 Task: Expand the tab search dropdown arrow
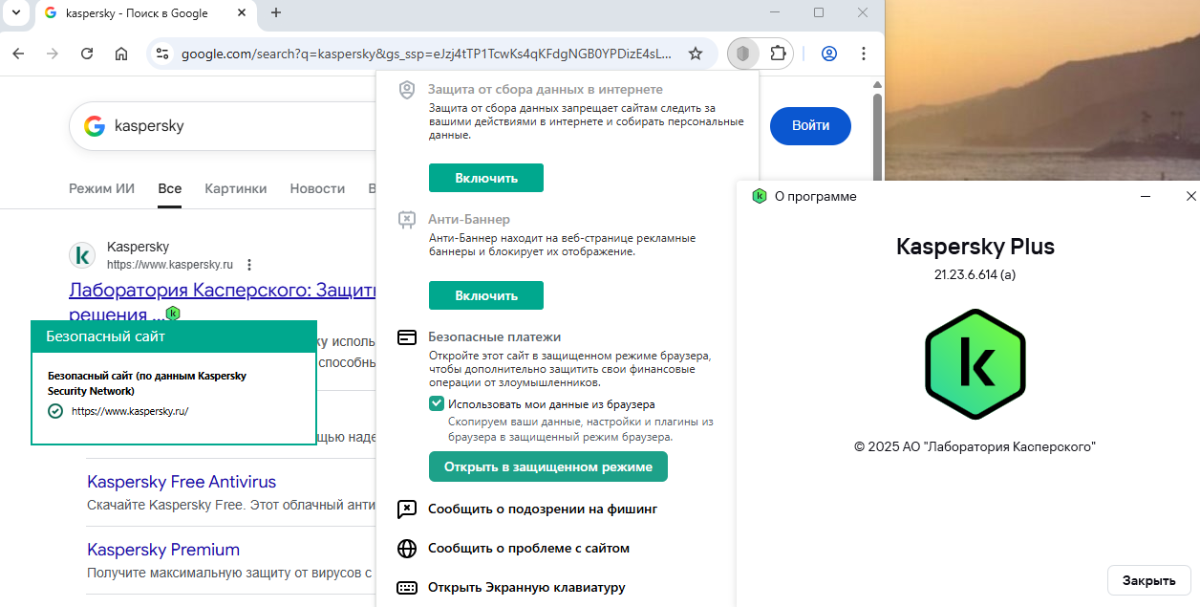click(x=15, y=13)
